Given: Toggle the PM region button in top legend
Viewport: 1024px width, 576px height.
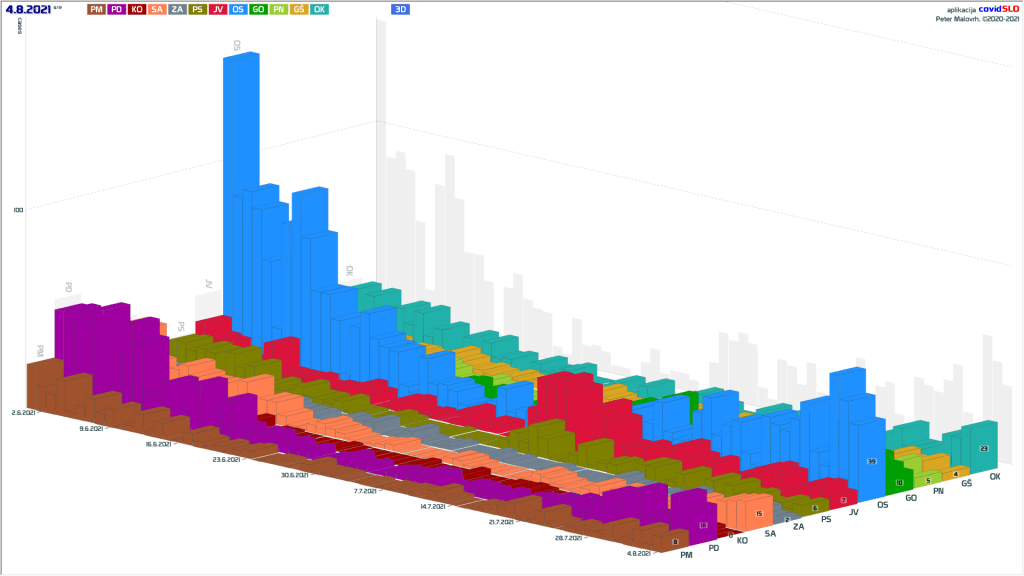Looking at the screenshot, I should click(x=96, y=9).
